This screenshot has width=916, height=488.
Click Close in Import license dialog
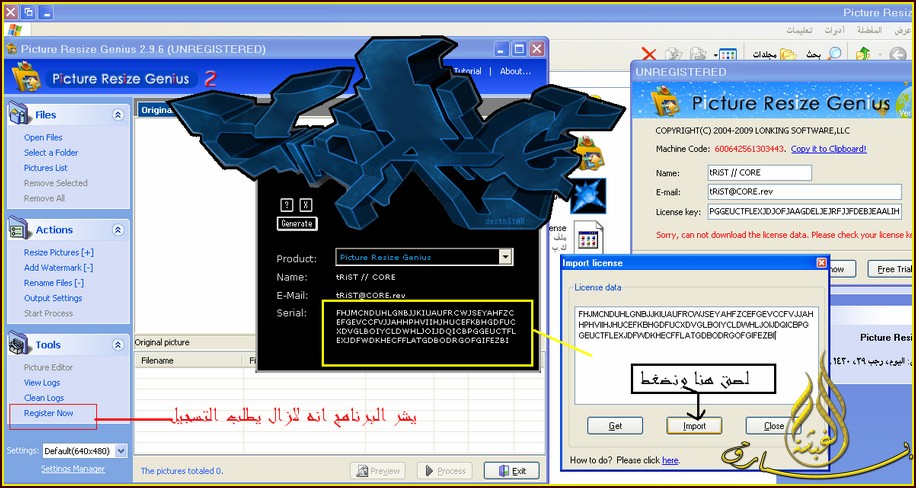[x=773, y=426]
